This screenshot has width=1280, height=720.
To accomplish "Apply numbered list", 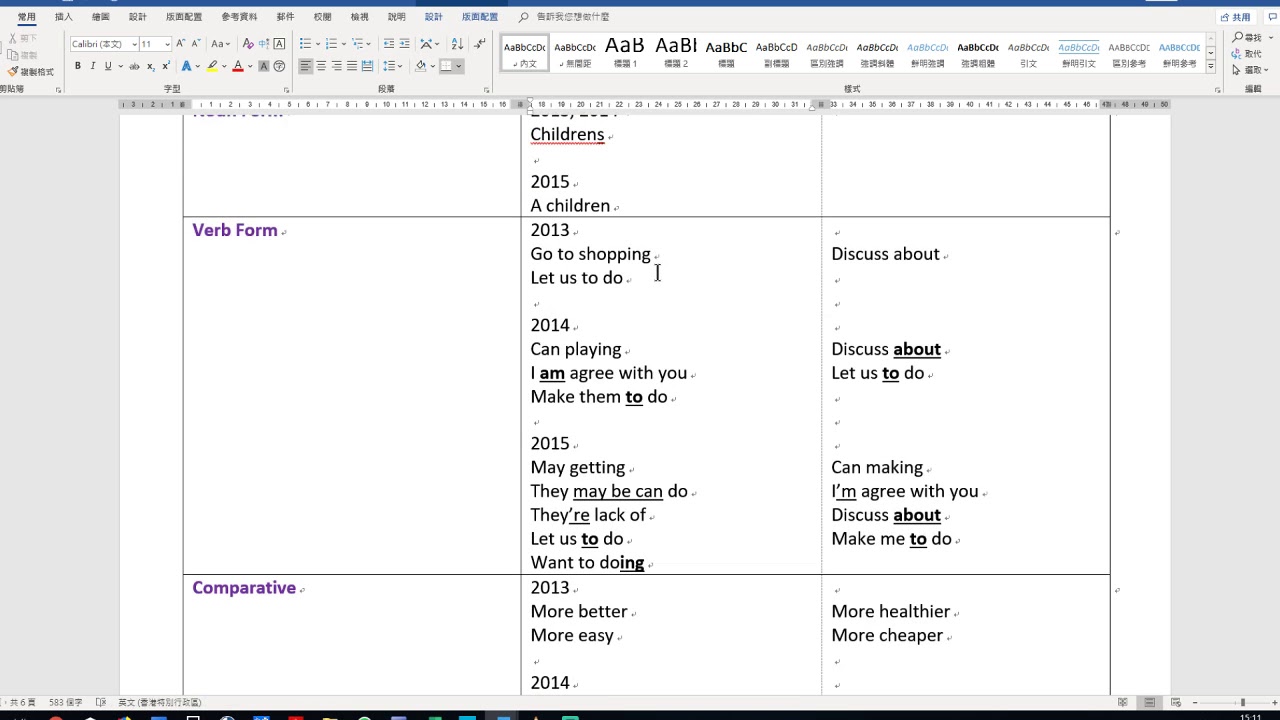I will 331,44.
